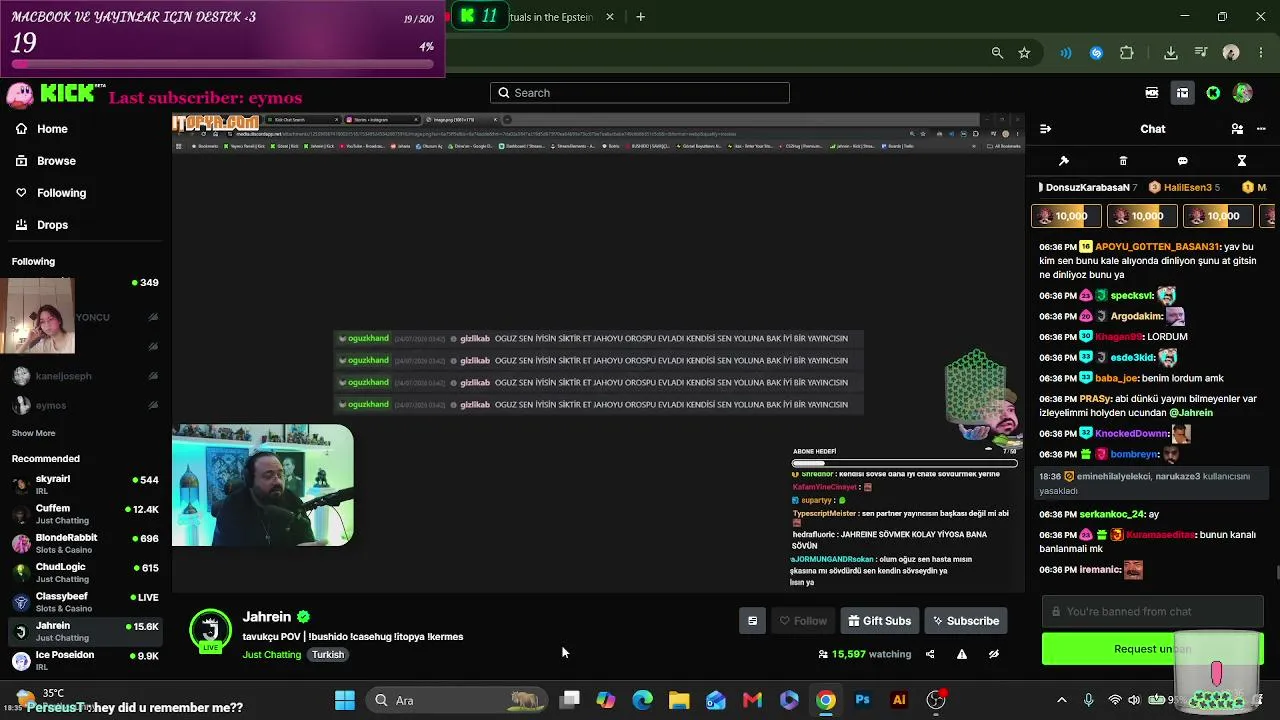Click the APOYU_GOTTEN_BASAN31 chat username
The width and height of the screenshot is (1280, 720).
click(x=1158, y=247)
